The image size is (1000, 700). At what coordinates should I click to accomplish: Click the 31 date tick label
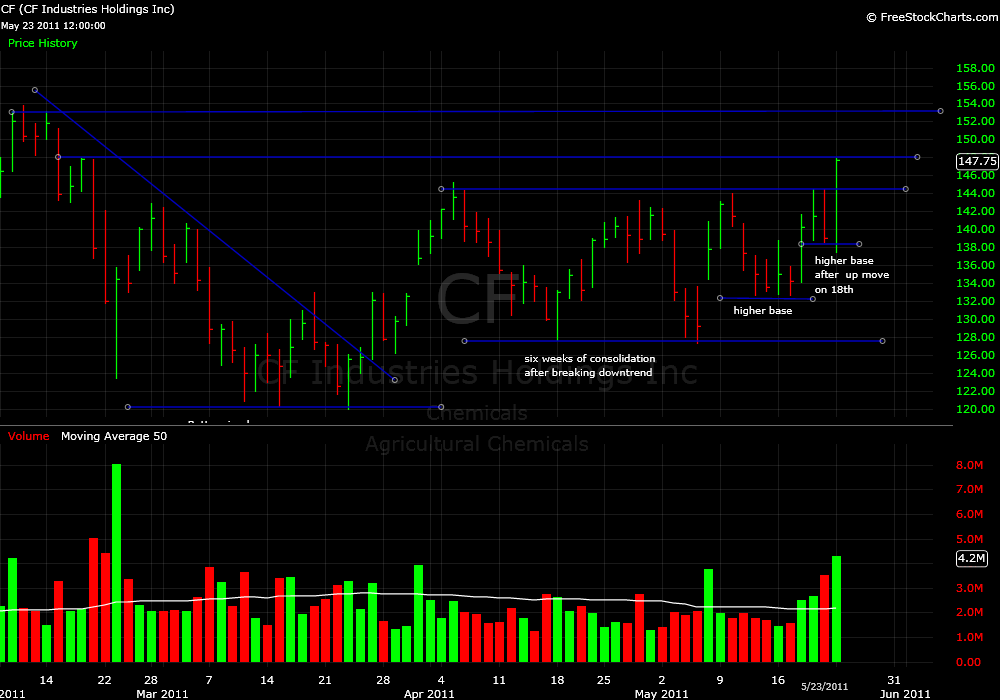(894, 680)
